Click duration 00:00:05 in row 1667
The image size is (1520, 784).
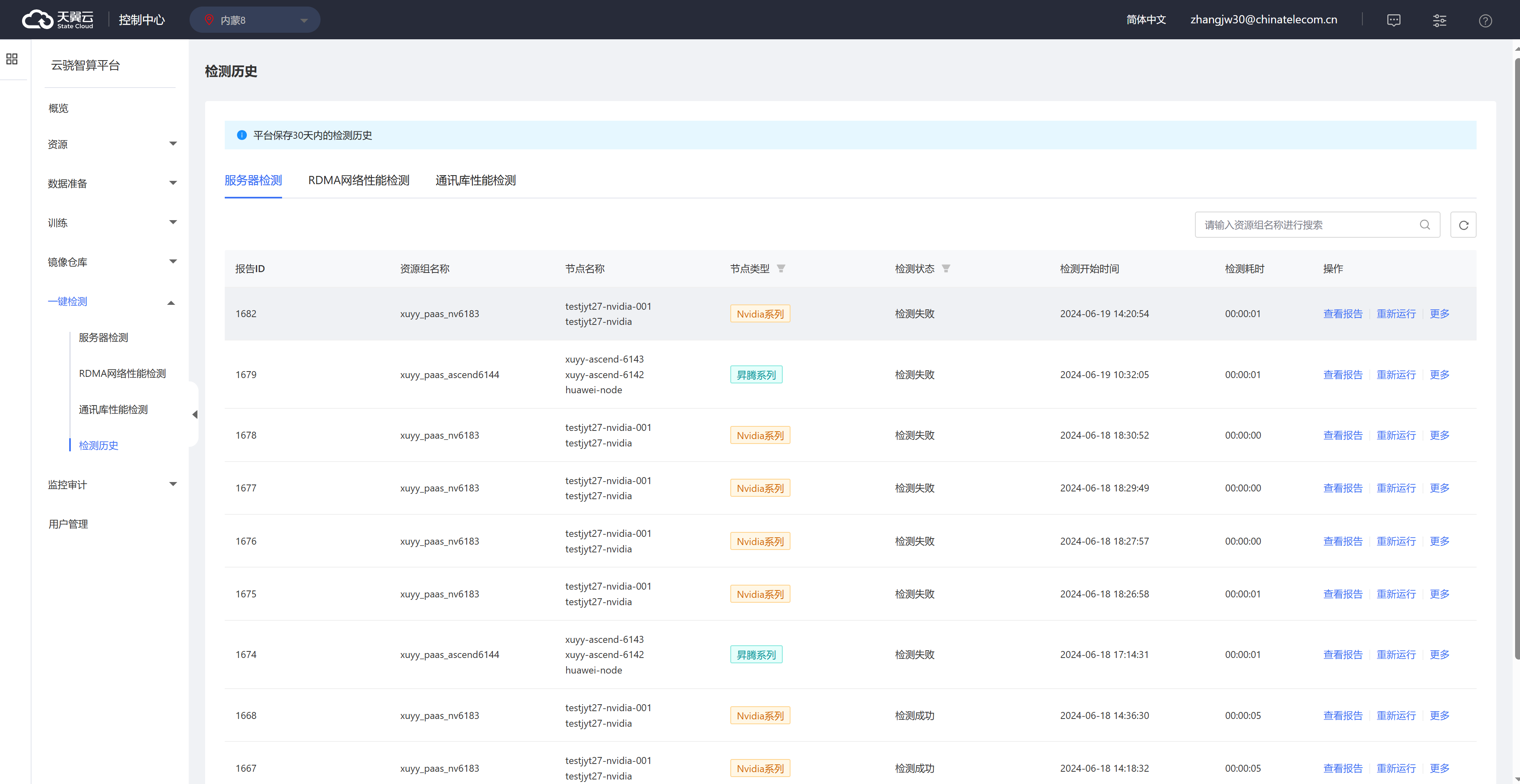pyautogui.click(x=1243, y=768)
